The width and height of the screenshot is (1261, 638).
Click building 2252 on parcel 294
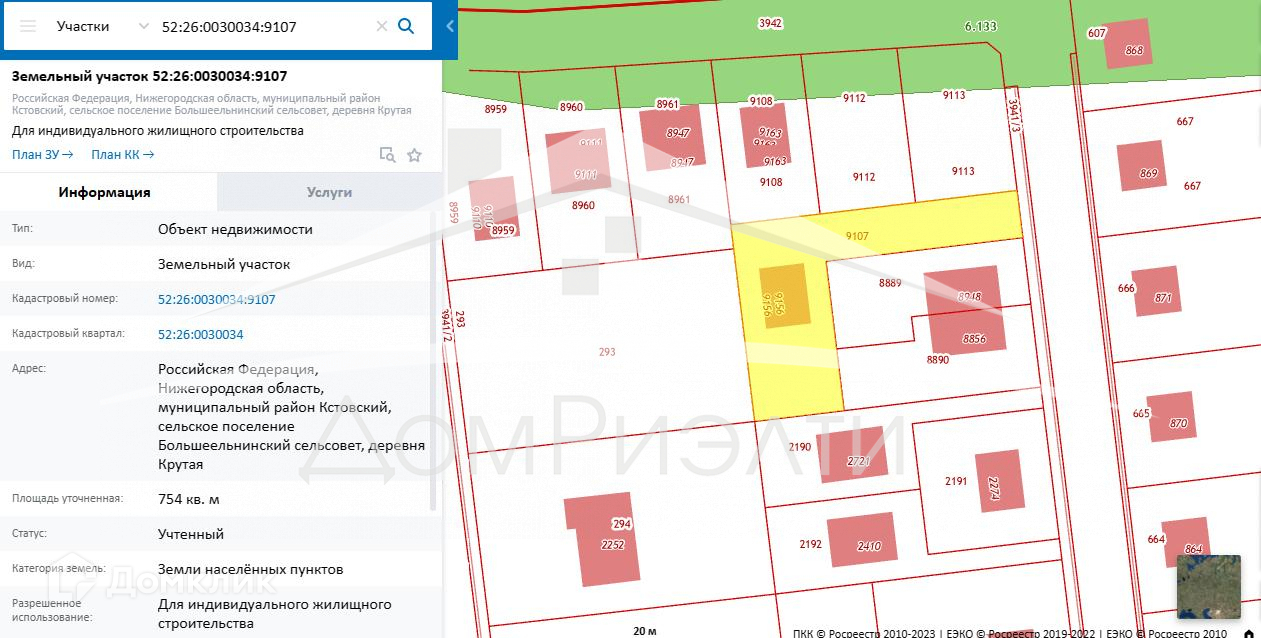[603, 540]
